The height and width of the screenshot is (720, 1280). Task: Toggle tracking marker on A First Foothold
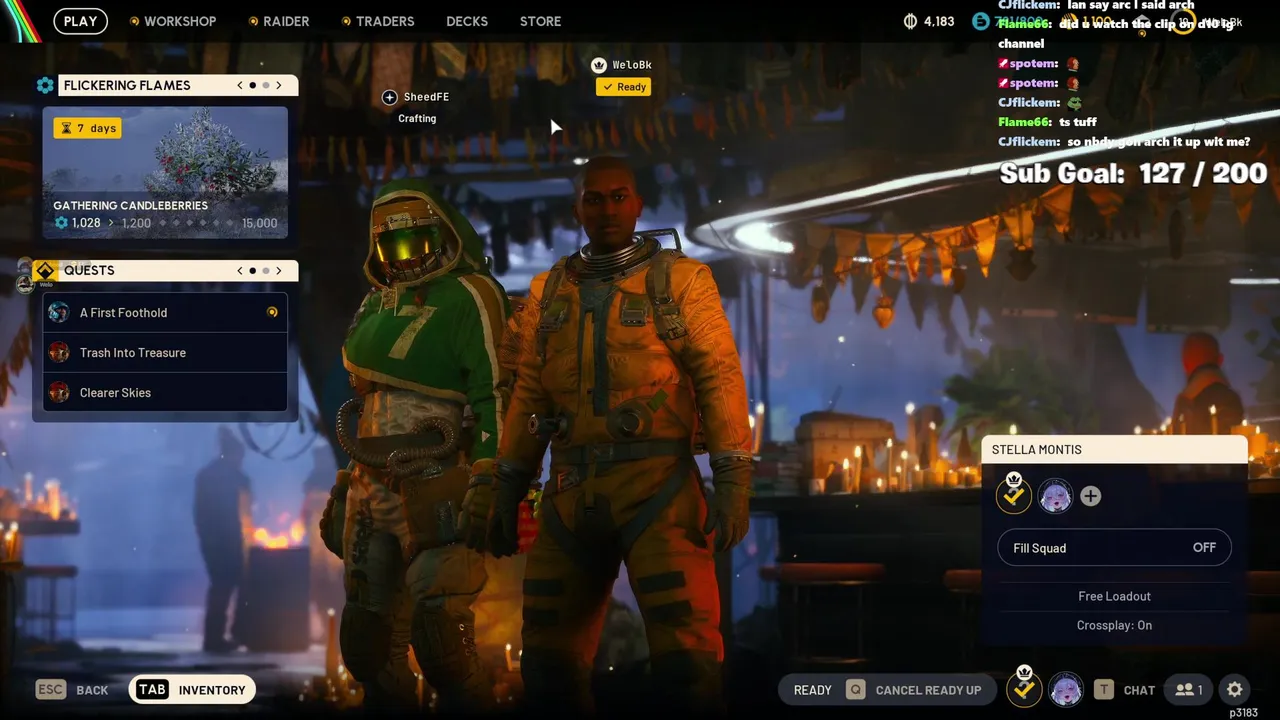[x=272, y=312]
